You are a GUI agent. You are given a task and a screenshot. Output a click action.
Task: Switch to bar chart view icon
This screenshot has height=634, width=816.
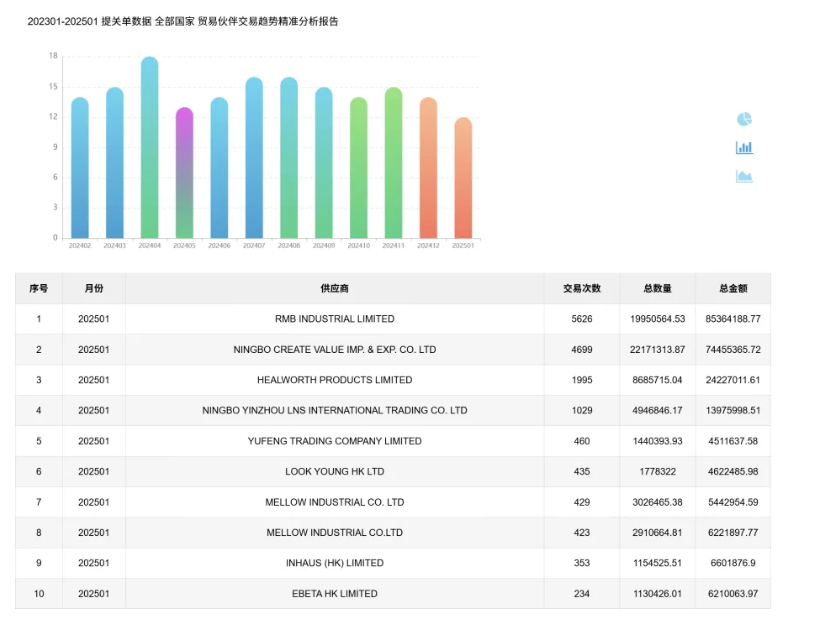tap(744, 148)
